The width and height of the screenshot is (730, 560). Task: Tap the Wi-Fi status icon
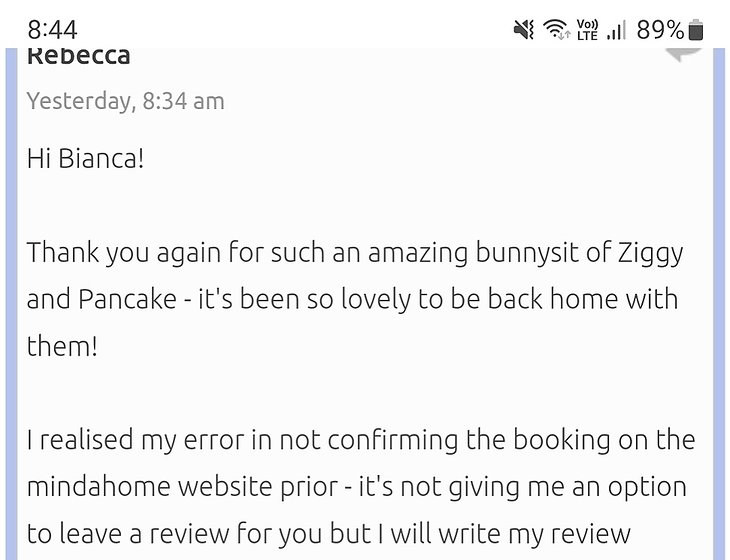coord(557,30)
